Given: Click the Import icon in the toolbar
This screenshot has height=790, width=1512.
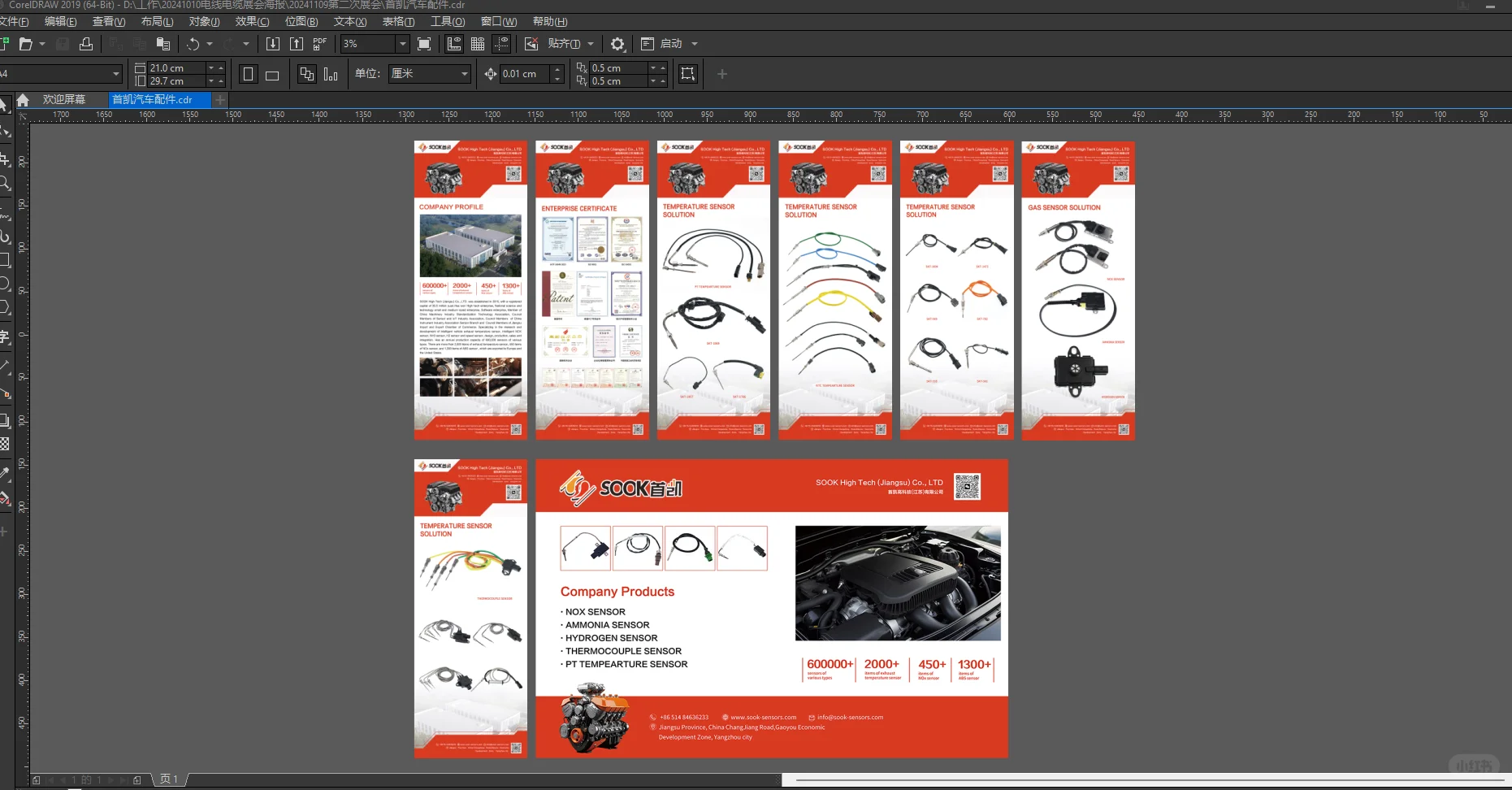Looking at the screenshot, I should 273,44.
